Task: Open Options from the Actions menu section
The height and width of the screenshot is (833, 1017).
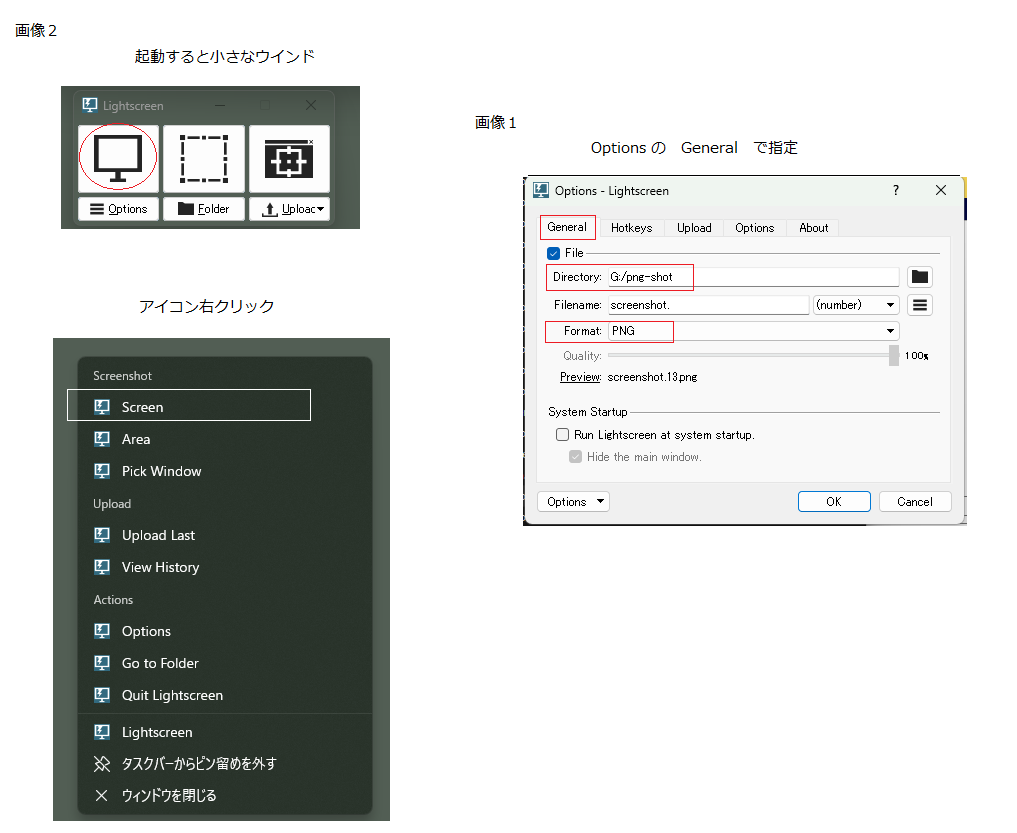Action: [x=224, y=631]
